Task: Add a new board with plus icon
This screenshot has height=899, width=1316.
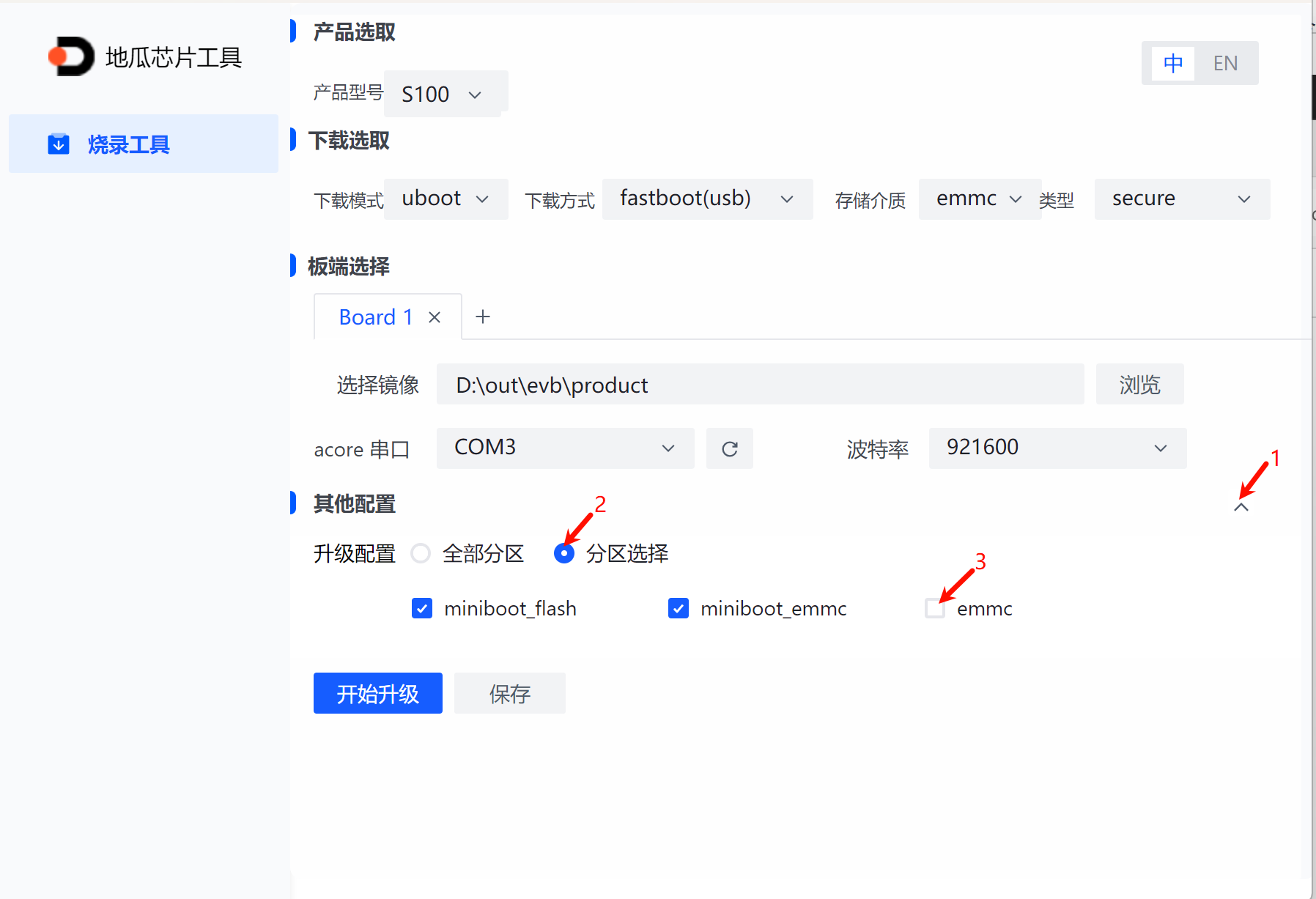Action: click(x=483, y=317)
